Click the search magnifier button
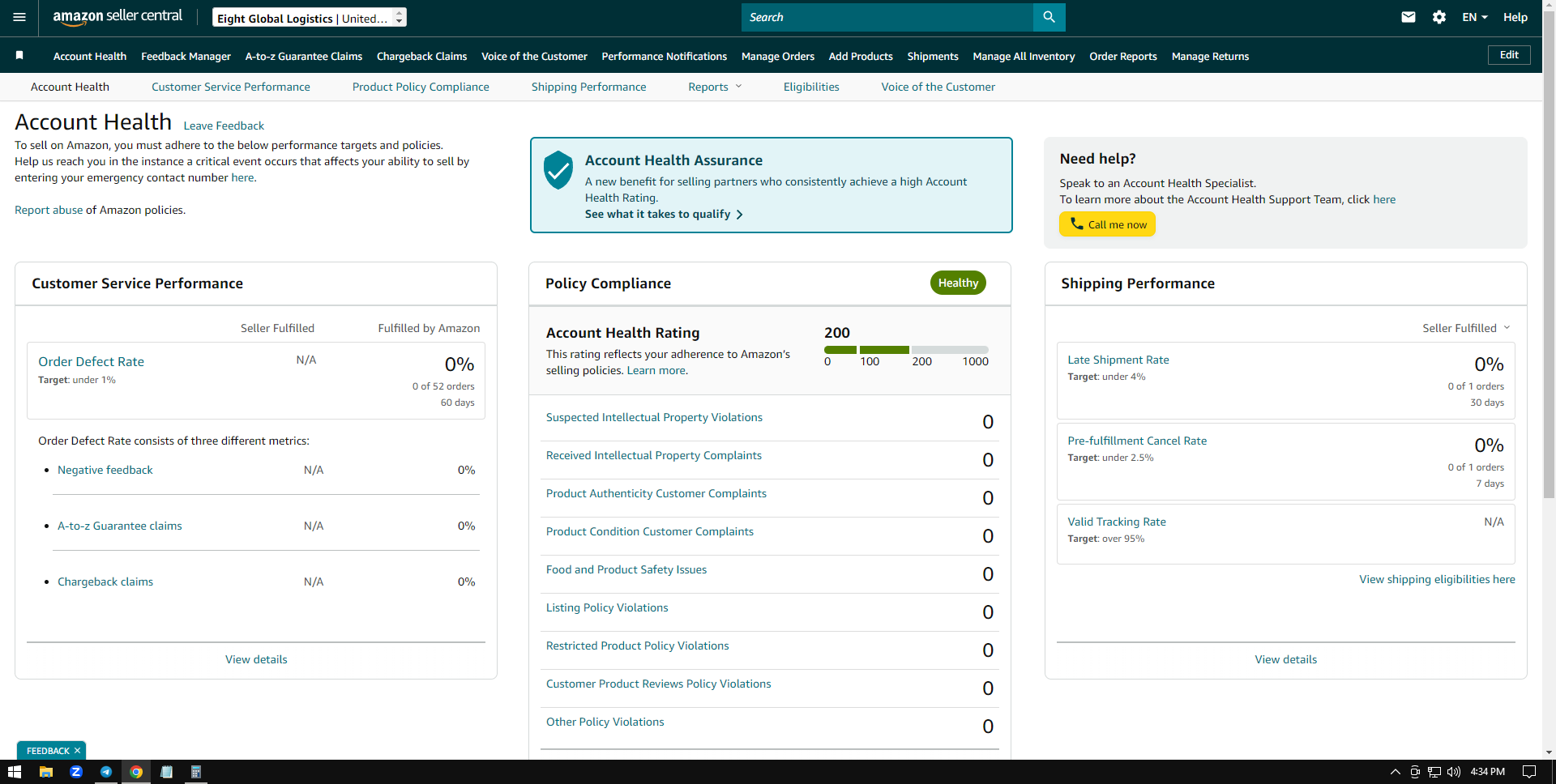Viewport: 1556px width, 784px height. point(1049,17)
